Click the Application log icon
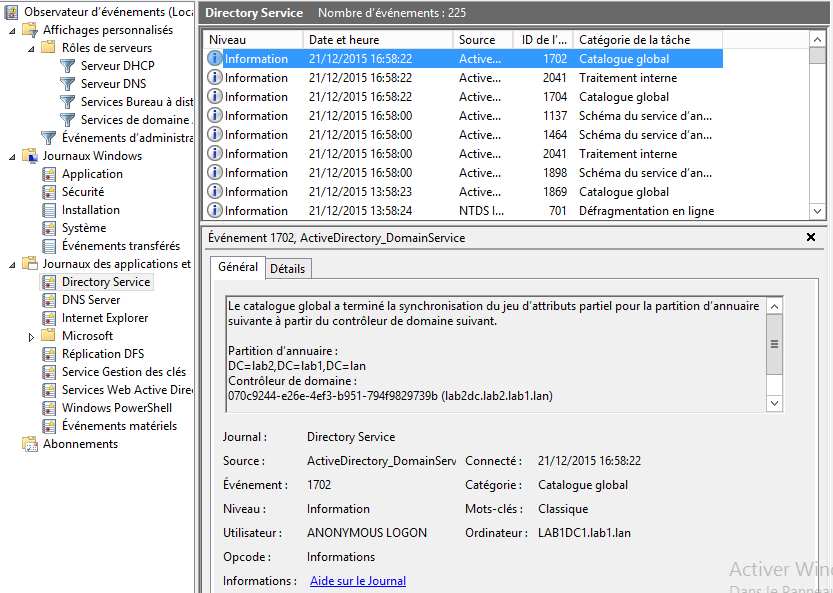Image resolution: width=833 pixels, height=593 pixels. click(x=49, y=174)
